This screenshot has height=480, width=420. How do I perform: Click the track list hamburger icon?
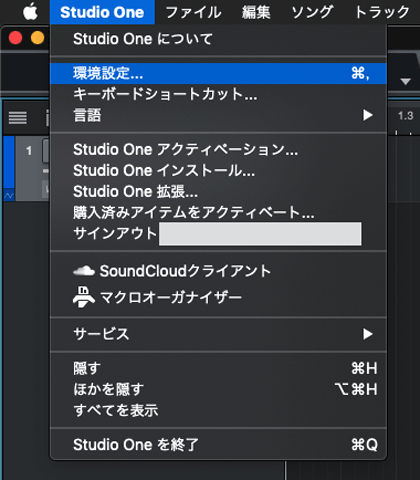coord(18,118)
